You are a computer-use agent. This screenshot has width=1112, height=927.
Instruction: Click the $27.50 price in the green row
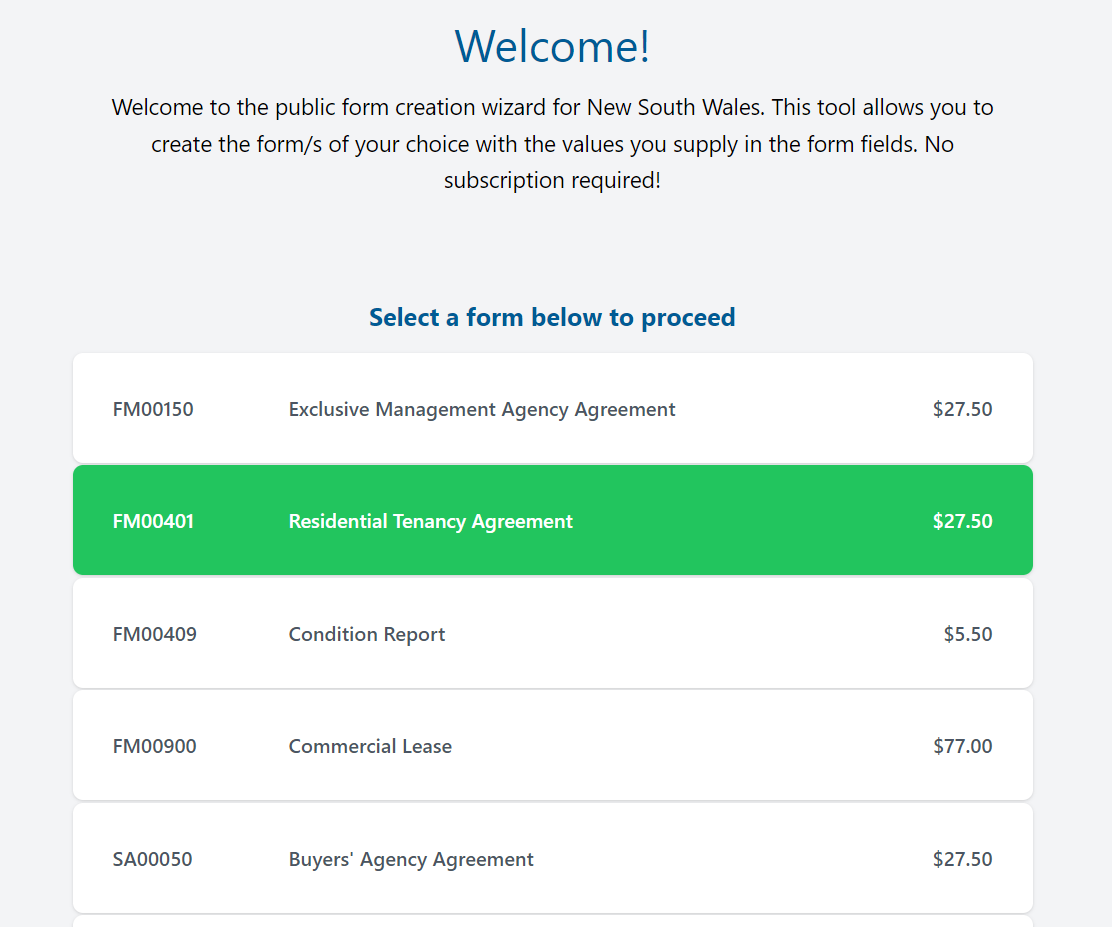click(x=962, y=521)
